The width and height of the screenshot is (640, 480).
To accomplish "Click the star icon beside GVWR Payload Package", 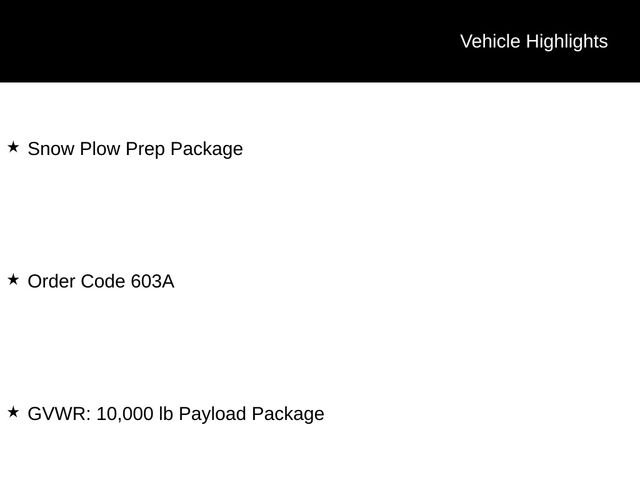I will pos(13,412).
